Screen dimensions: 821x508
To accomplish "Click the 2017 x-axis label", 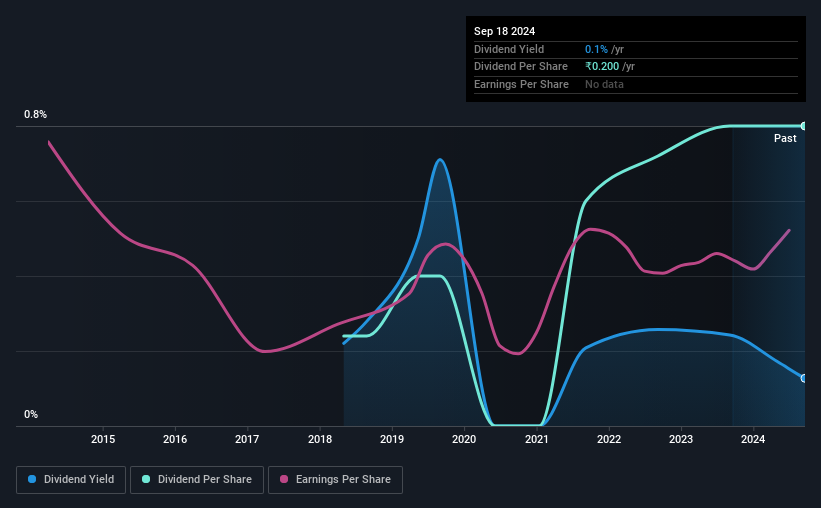I will 247,439.
